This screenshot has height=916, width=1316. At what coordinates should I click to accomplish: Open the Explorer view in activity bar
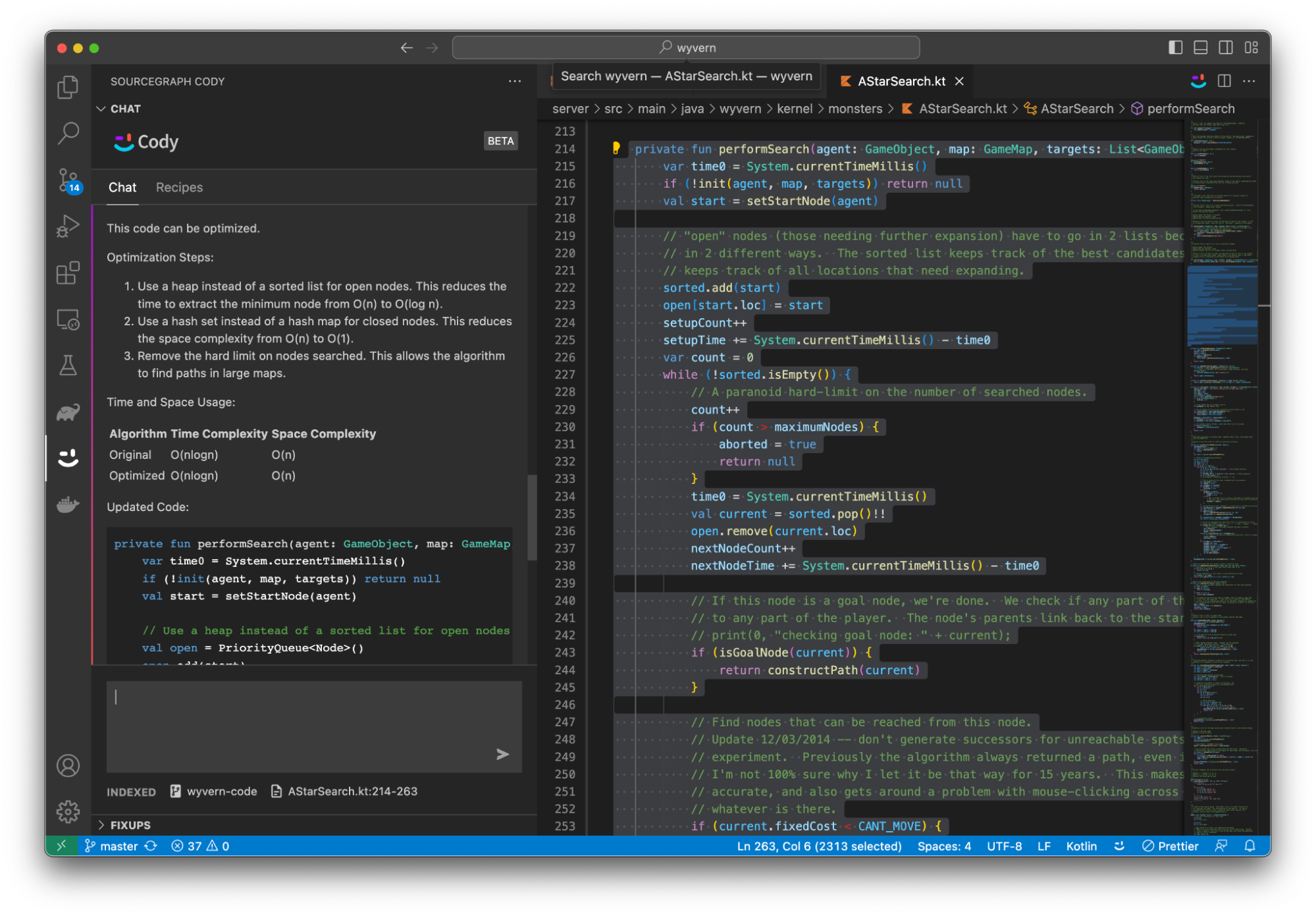68,88
